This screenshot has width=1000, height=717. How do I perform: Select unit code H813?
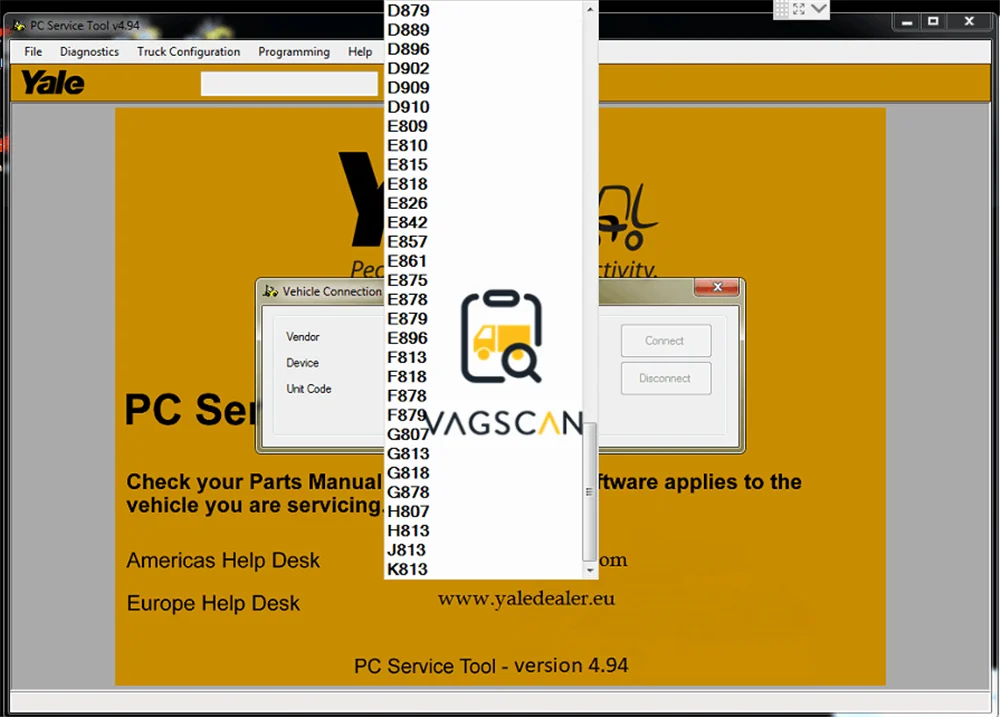[483, 531]
